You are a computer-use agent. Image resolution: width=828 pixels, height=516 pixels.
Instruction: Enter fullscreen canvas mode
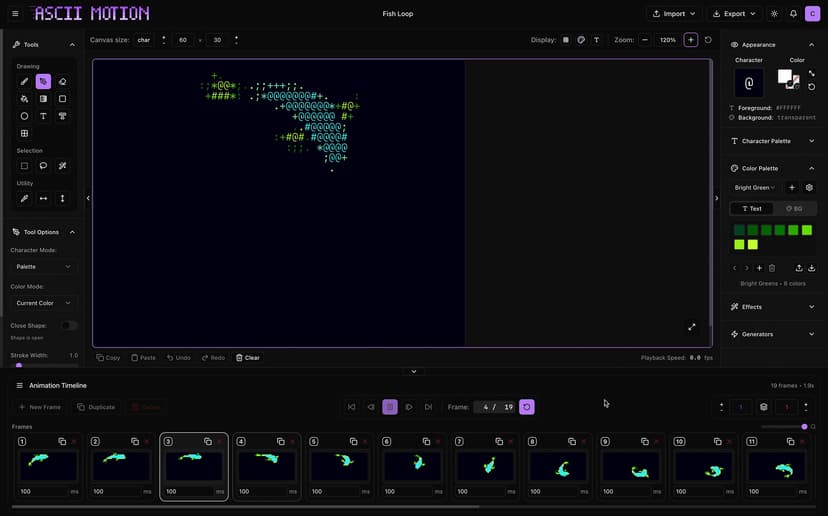(692, 327)
